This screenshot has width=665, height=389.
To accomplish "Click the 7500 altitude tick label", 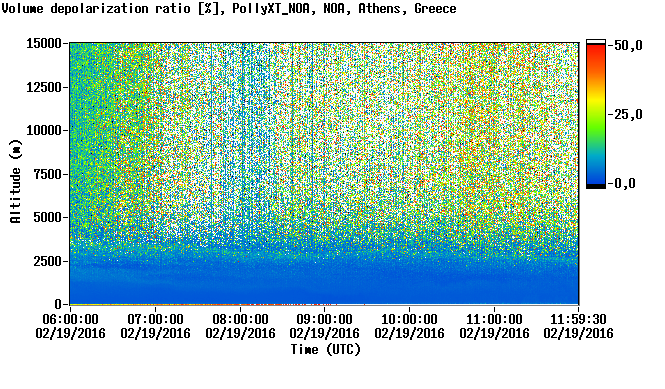I will coord(47,174).
